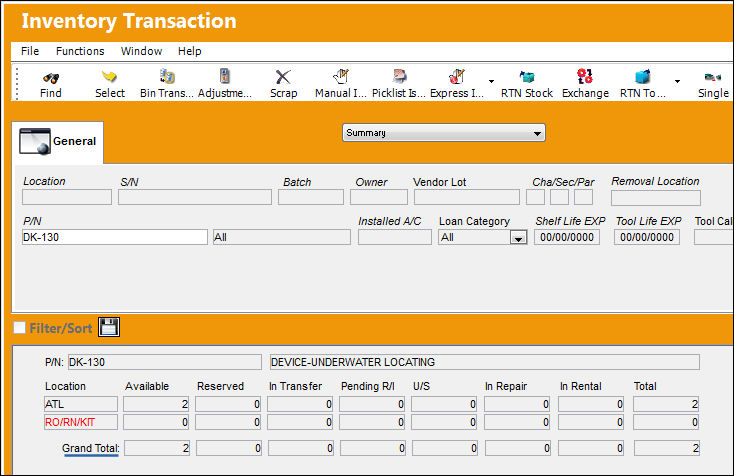
Task: Click the S/N input field
Action: coord(195,197)
